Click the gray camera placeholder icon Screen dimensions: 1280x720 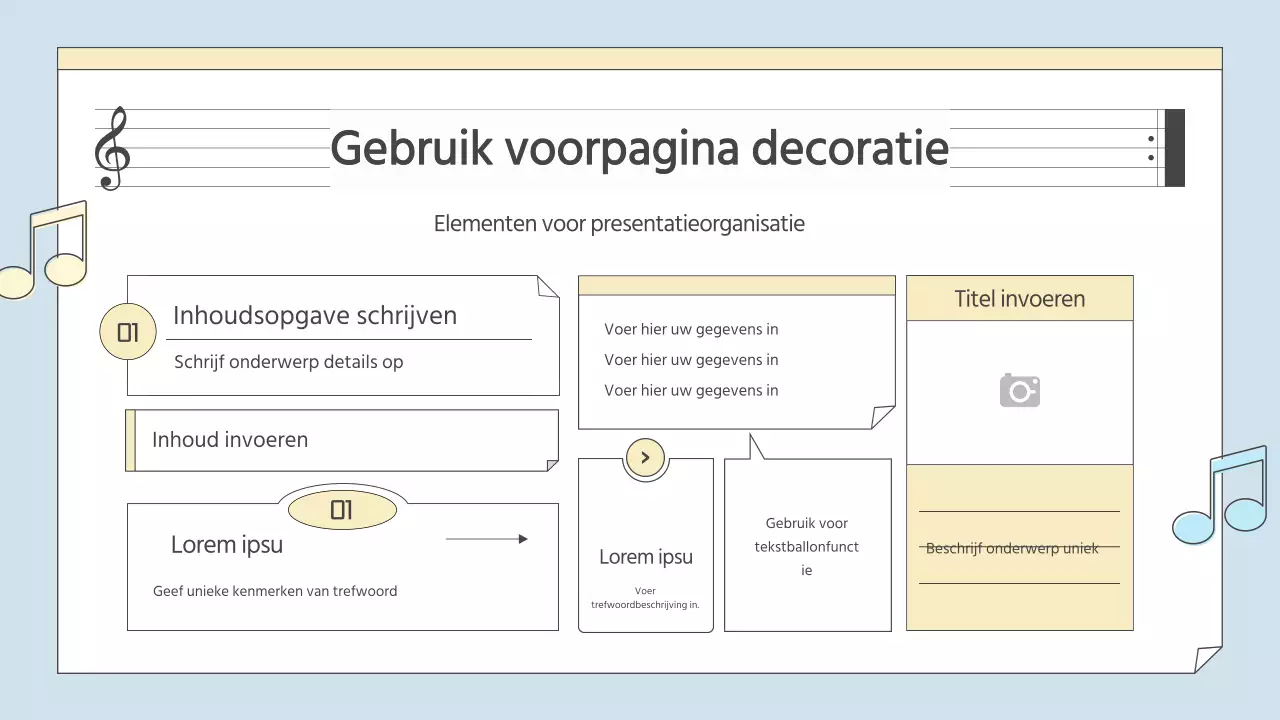(1019, 390)
